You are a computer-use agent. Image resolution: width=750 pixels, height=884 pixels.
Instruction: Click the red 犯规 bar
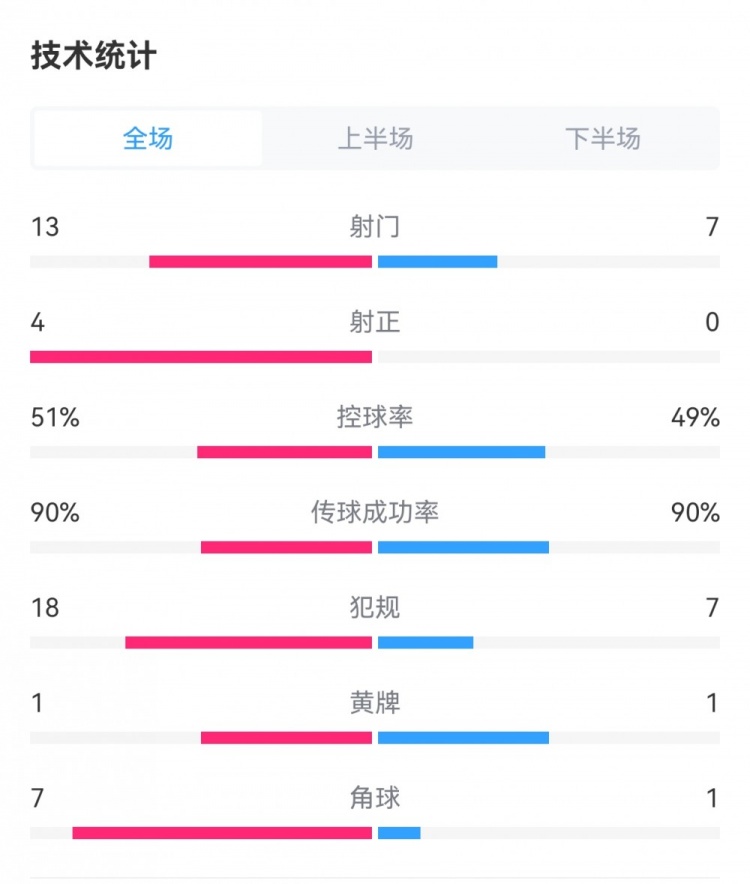(x=248, y=642)
